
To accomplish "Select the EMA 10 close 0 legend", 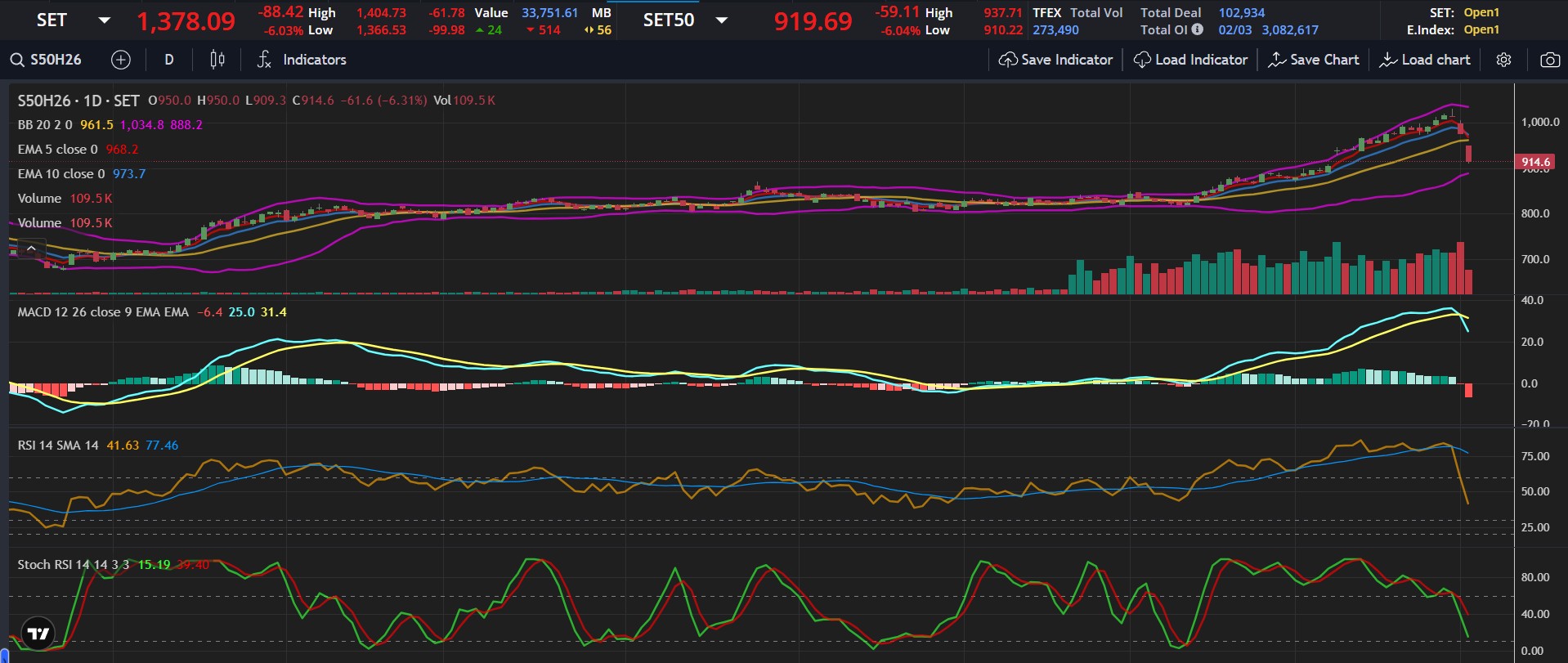I will tap(61, 174).
